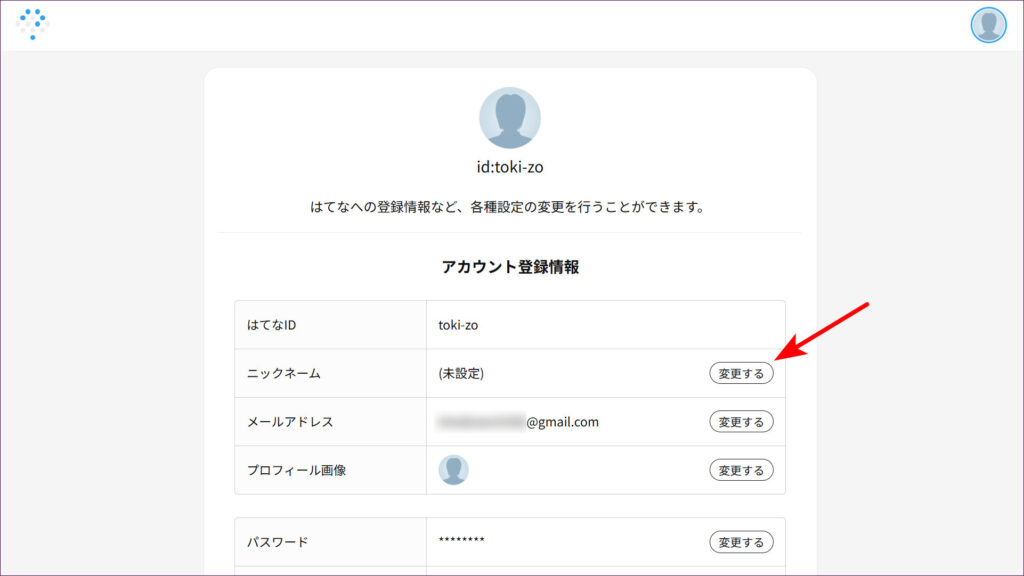Click the masked ******** password value
Image resolution: width=1024 pixels, height=576 pixels.
[461, 541]
